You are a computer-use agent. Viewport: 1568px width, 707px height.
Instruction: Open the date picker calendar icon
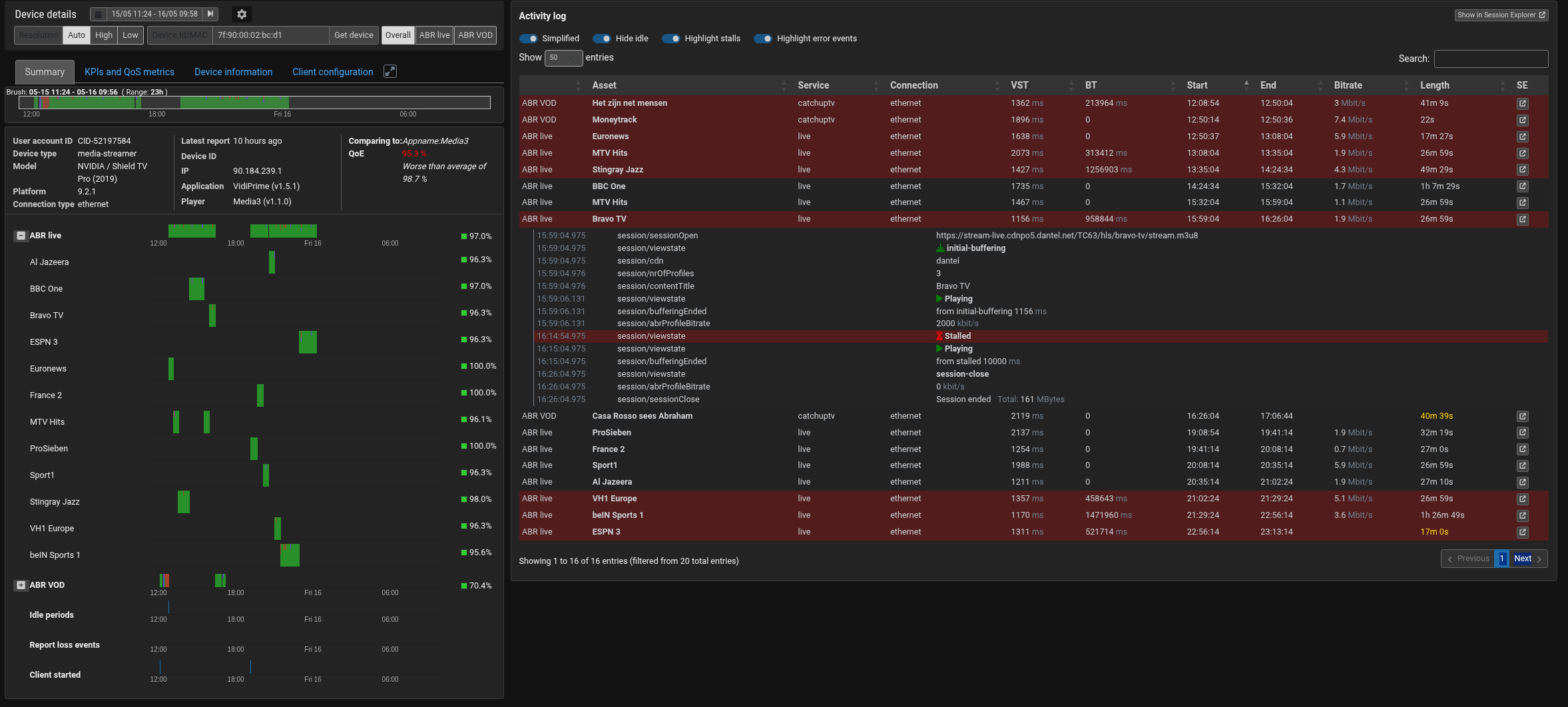(97, 13)
